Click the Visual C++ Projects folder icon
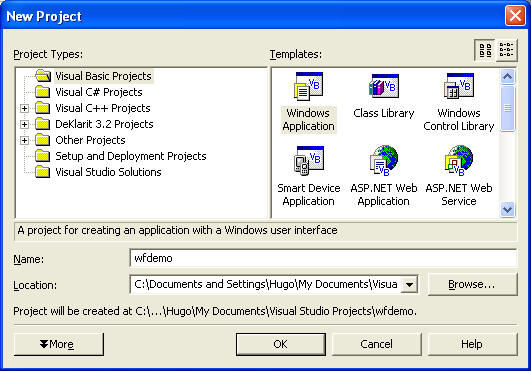Screen dimensions: 531x371 pyautogui.click(x=43, y=108)
